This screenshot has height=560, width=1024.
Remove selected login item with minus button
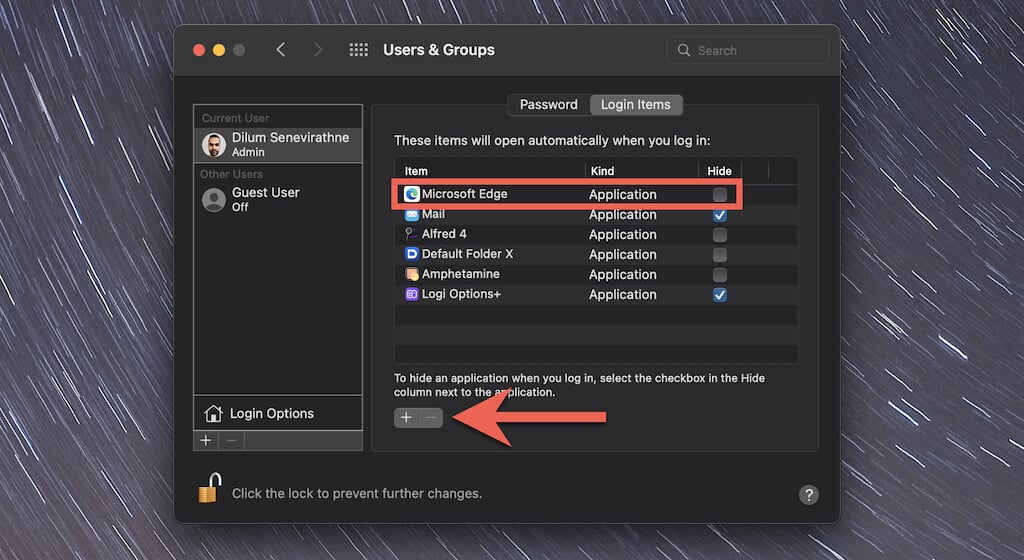coord(431,418)
